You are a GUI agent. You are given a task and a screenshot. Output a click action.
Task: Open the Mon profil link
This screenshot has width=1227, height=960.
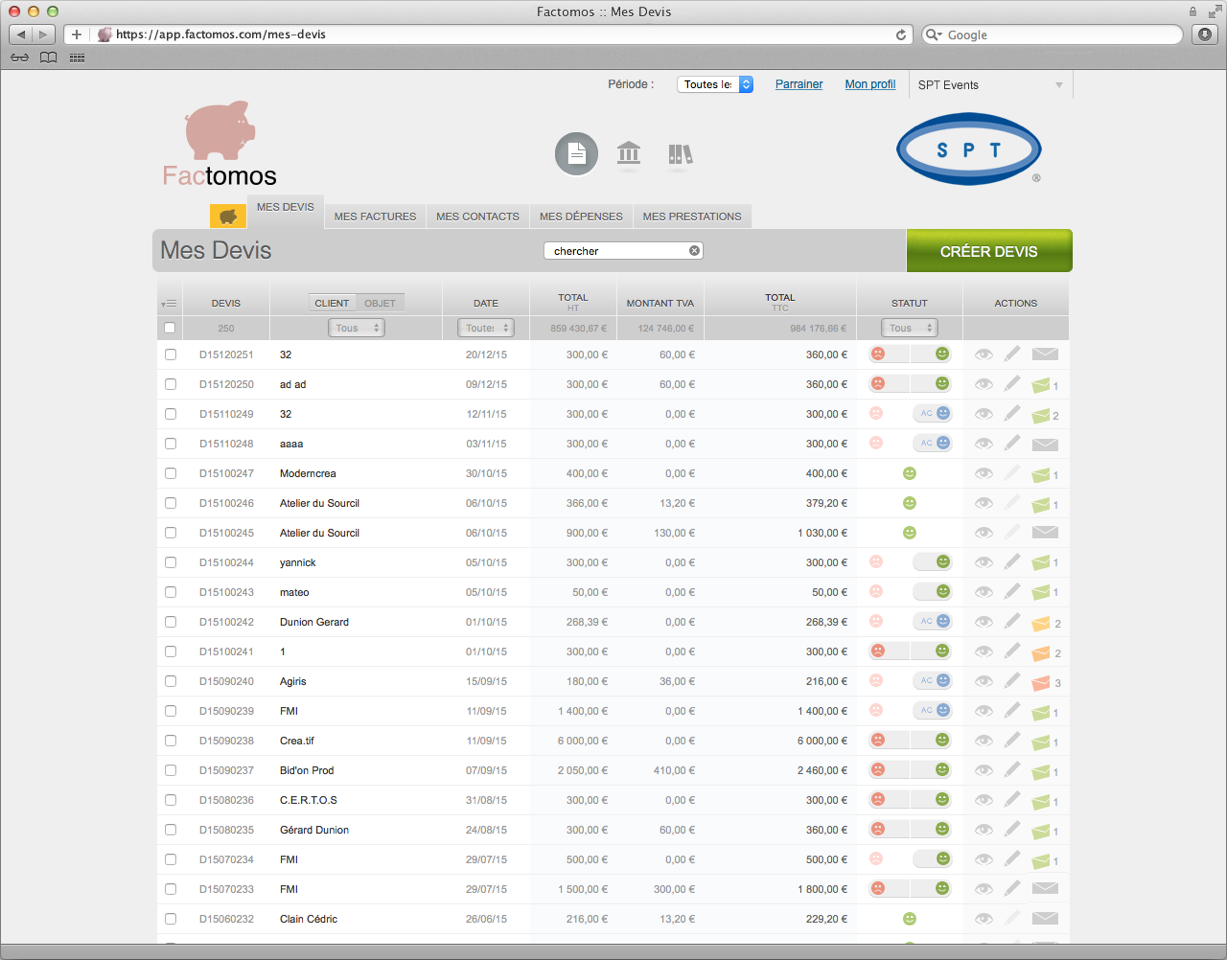pyautogui.click(x=870, y=85)
